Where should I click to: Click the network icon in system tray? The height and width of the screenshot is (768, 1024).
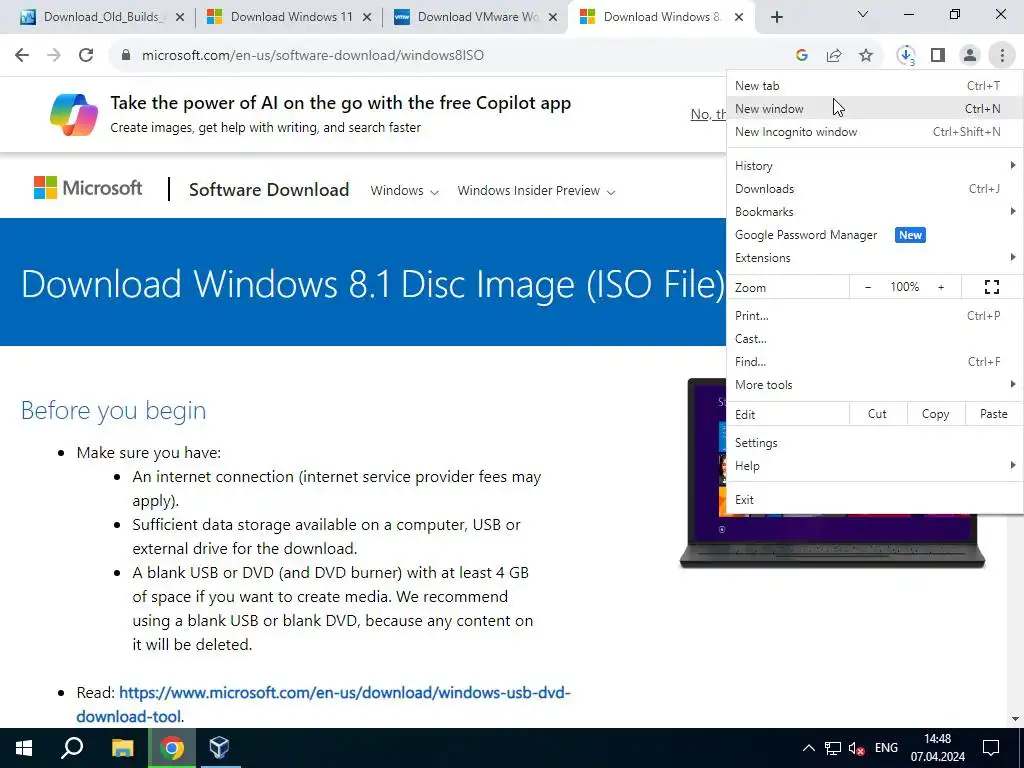(x=833, y=748)
